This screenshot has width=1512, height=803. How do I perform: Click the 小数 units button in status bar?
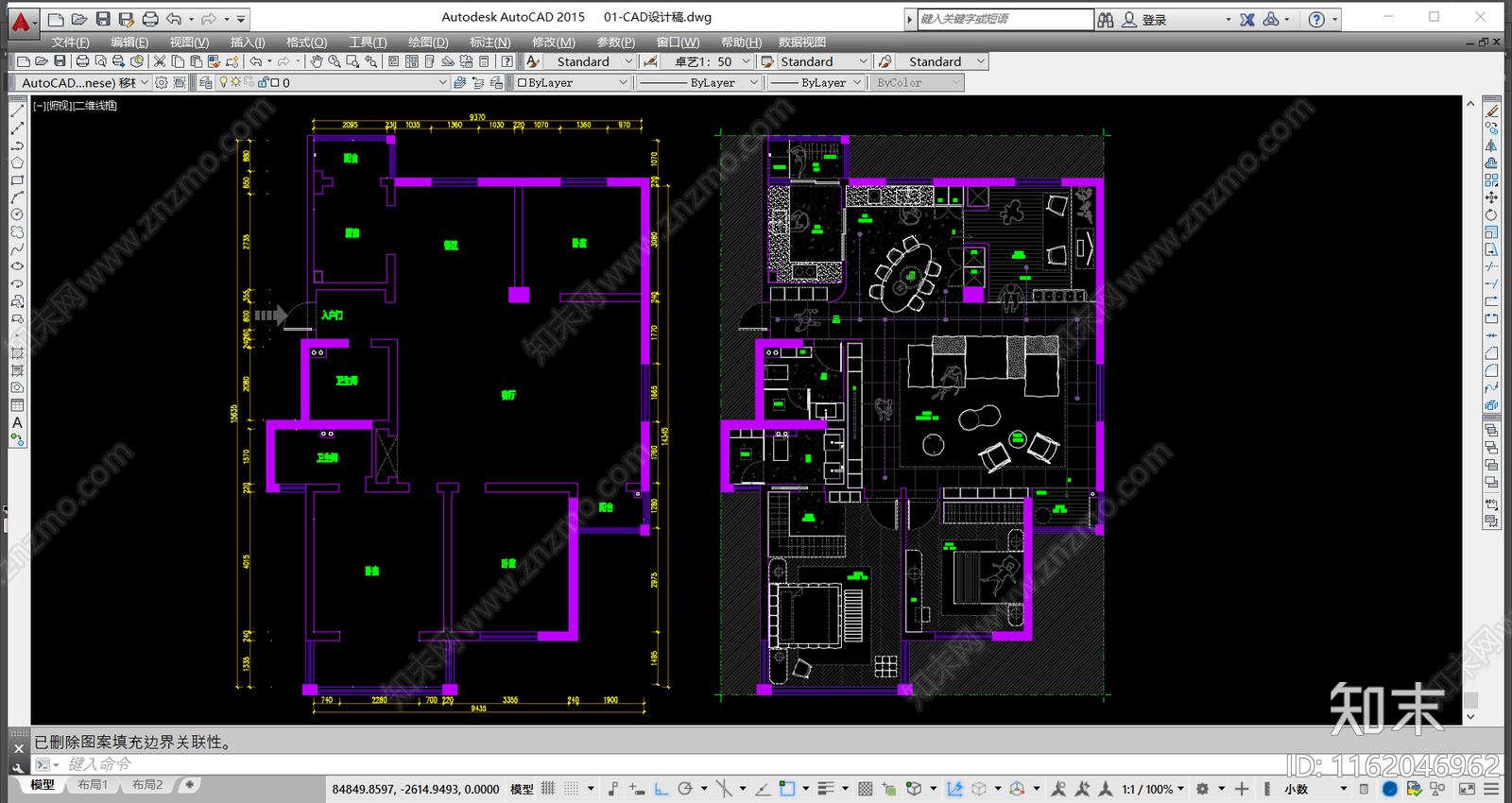click(1297, 789)
